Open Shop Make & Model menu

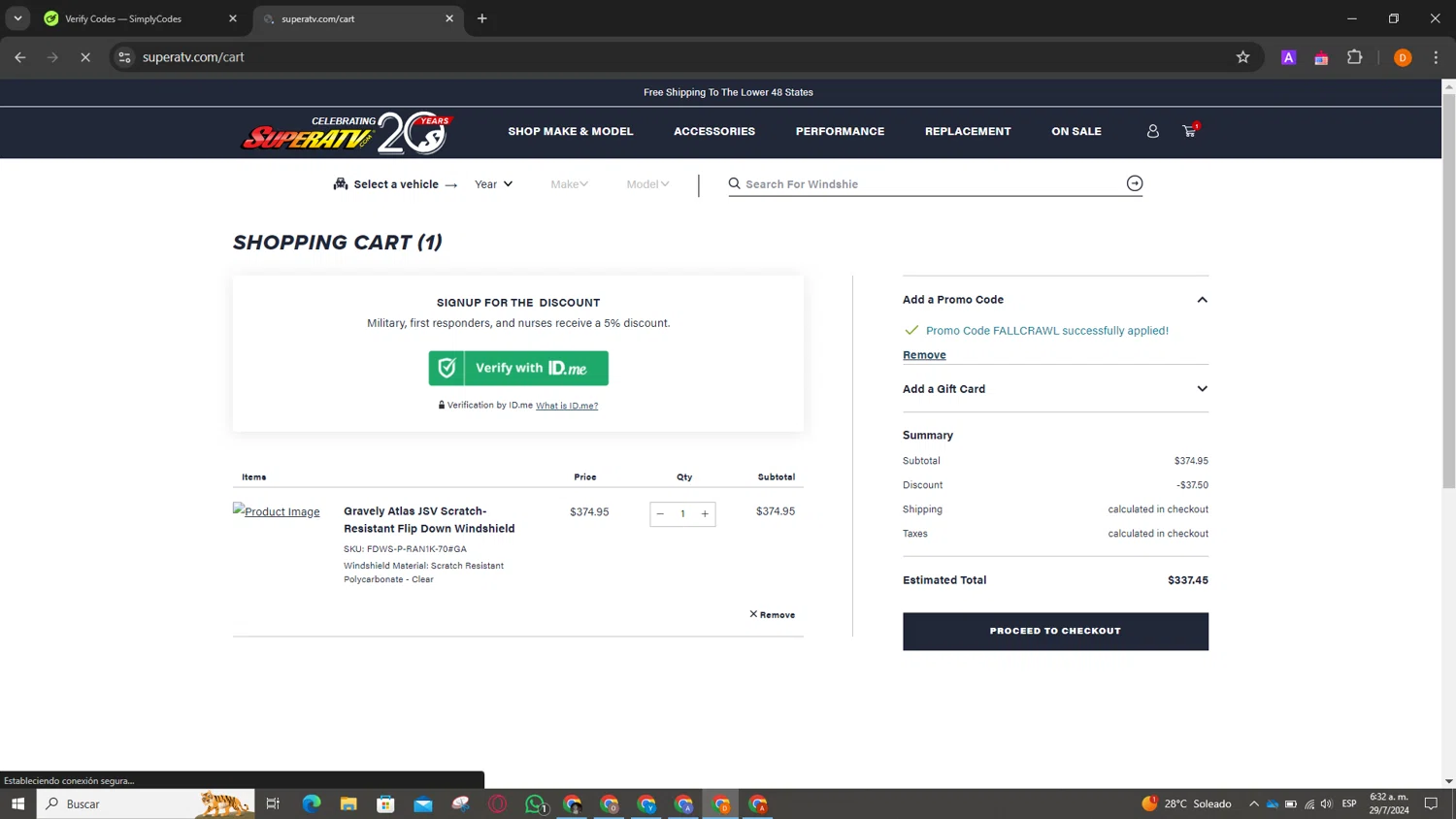[x=571, y=131]
